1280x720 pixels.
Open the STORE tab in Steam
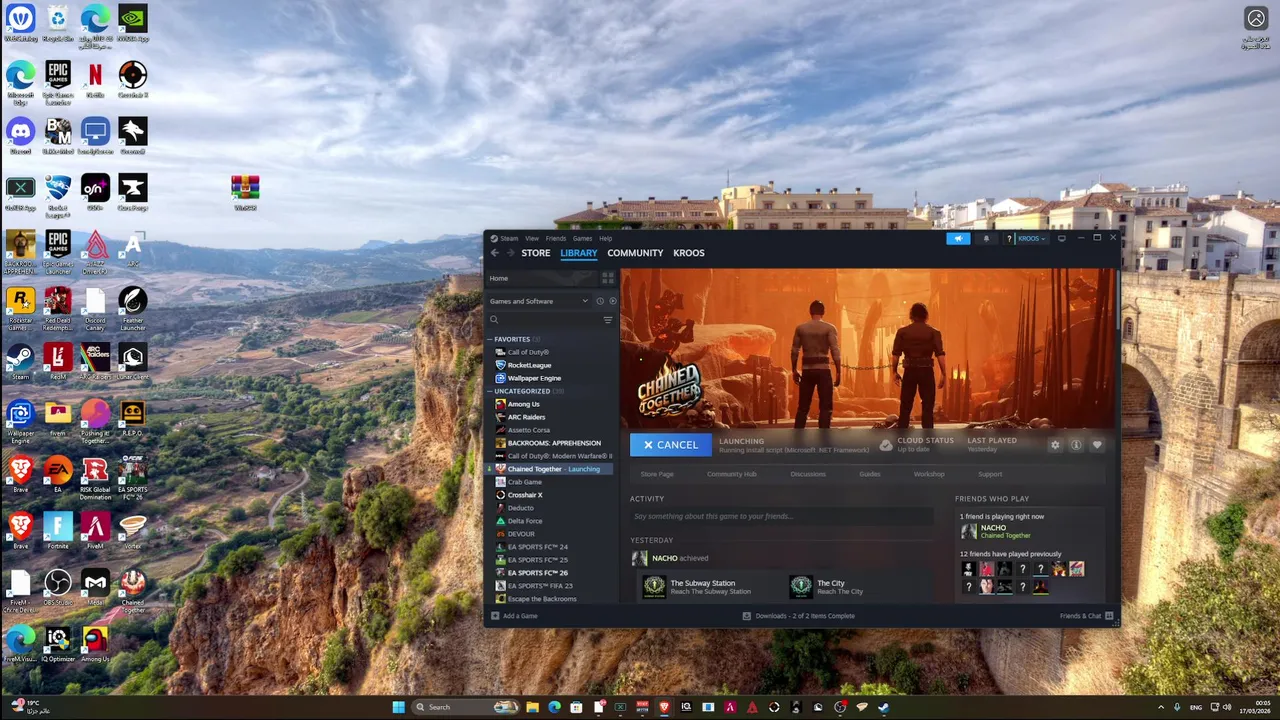[x=536, y=253]
